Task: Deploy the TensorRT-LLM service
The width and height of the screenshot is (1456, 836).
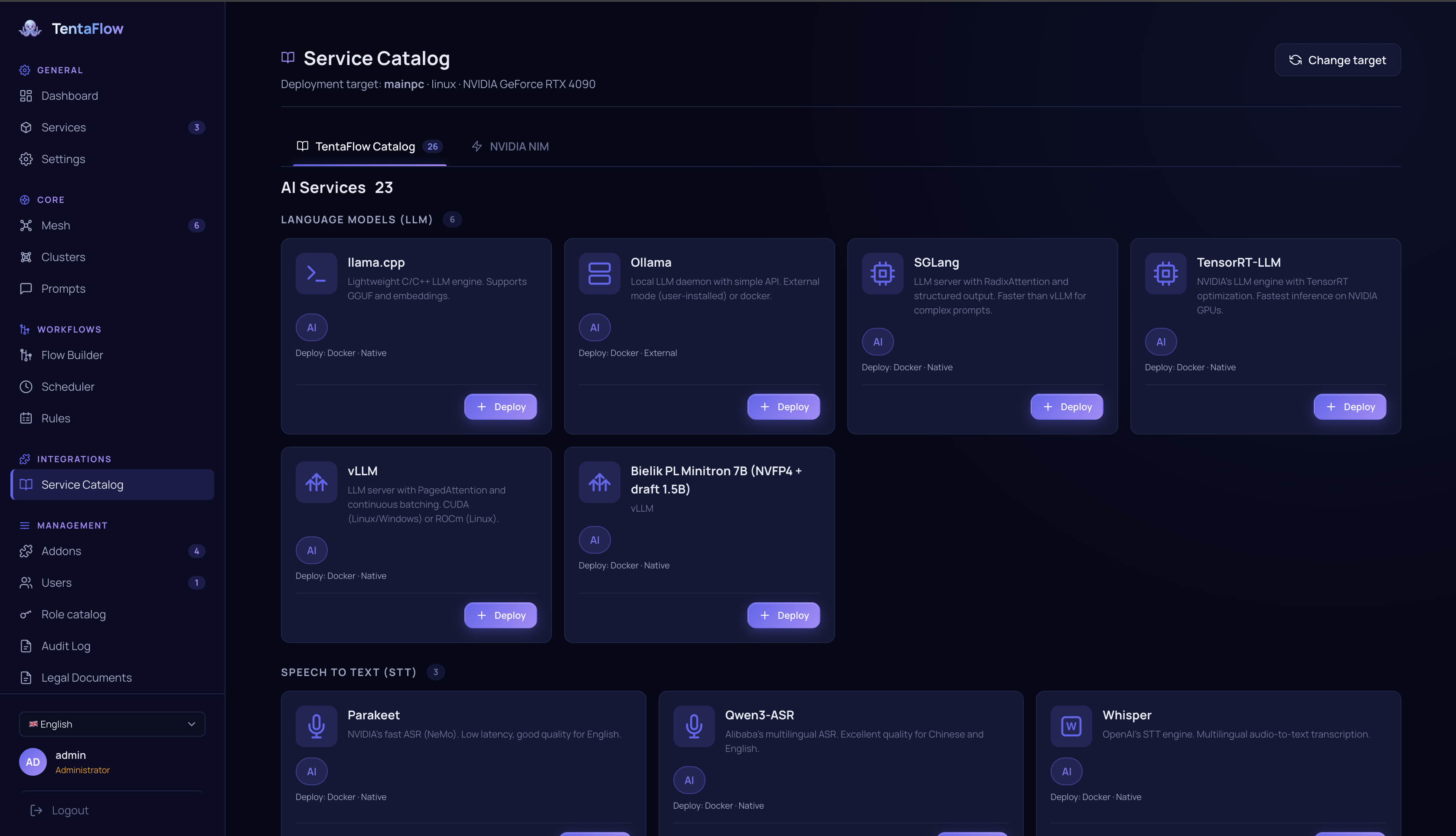Action: point(1350,407)
